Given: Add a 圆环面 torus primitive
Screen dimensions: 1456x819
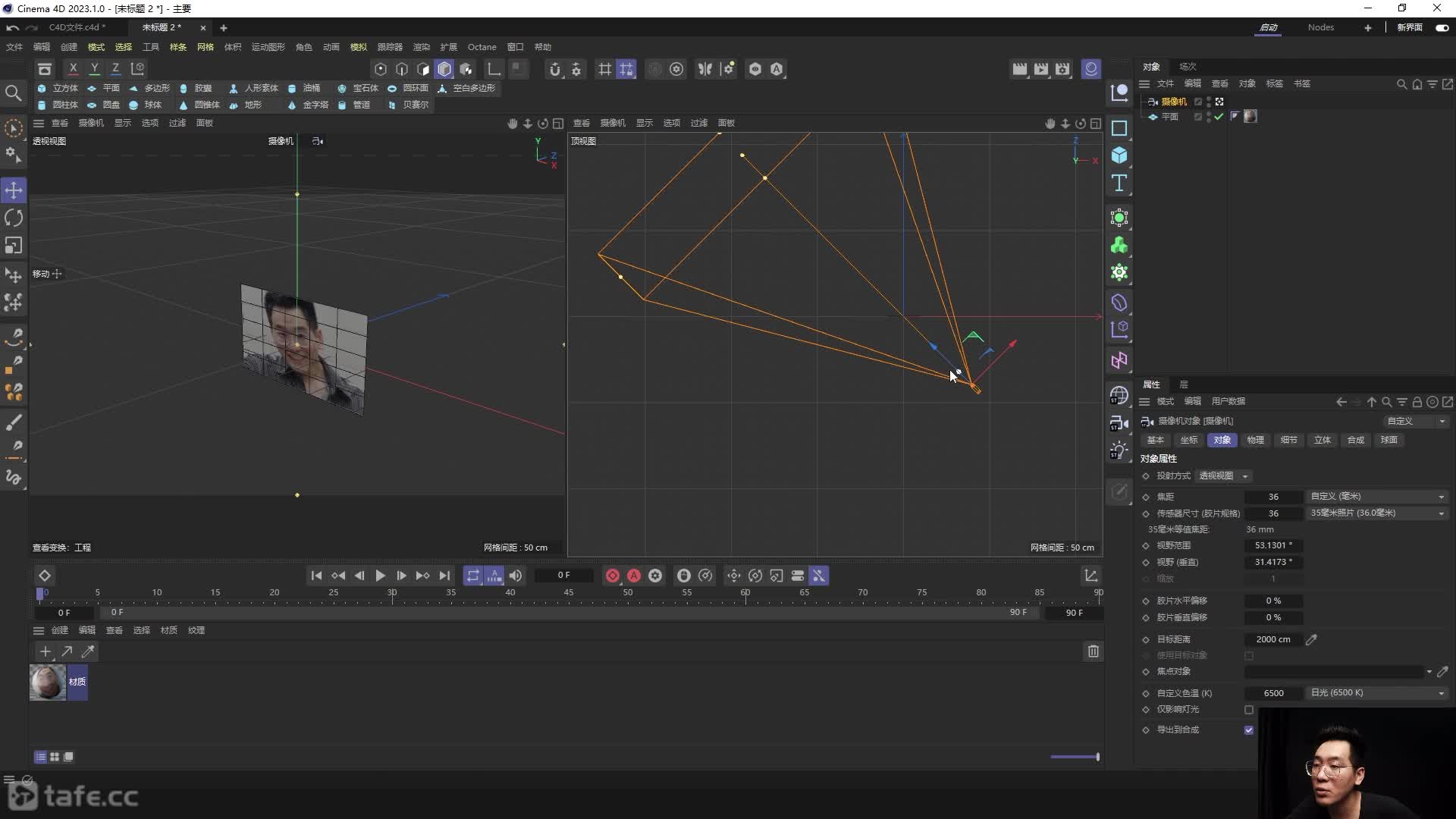Looking at the screenshot, I should pos(408,88).
